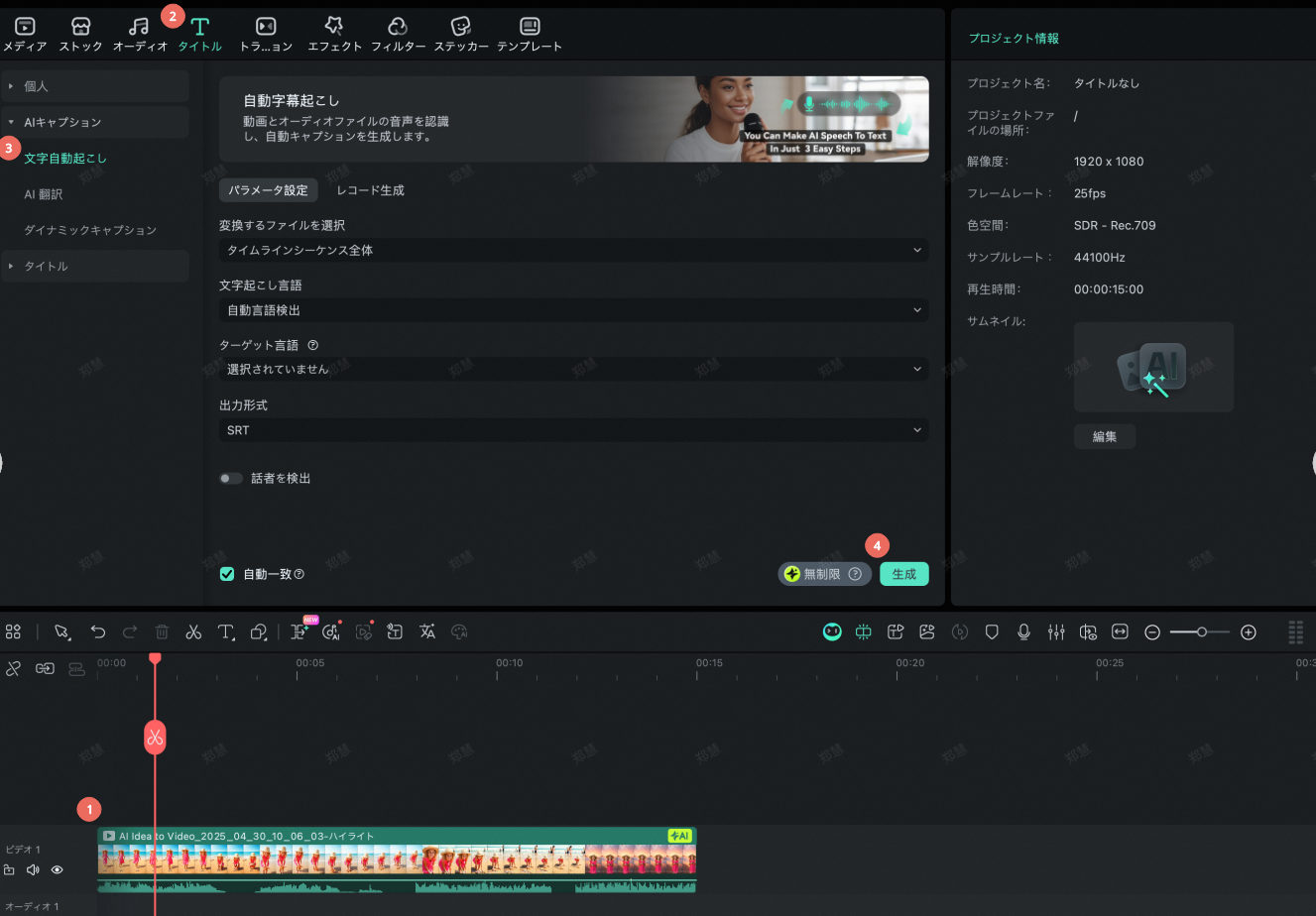
Task: Click the microphone voiceover record icon
Action: pyautogui.click(x=1023, y=631)
